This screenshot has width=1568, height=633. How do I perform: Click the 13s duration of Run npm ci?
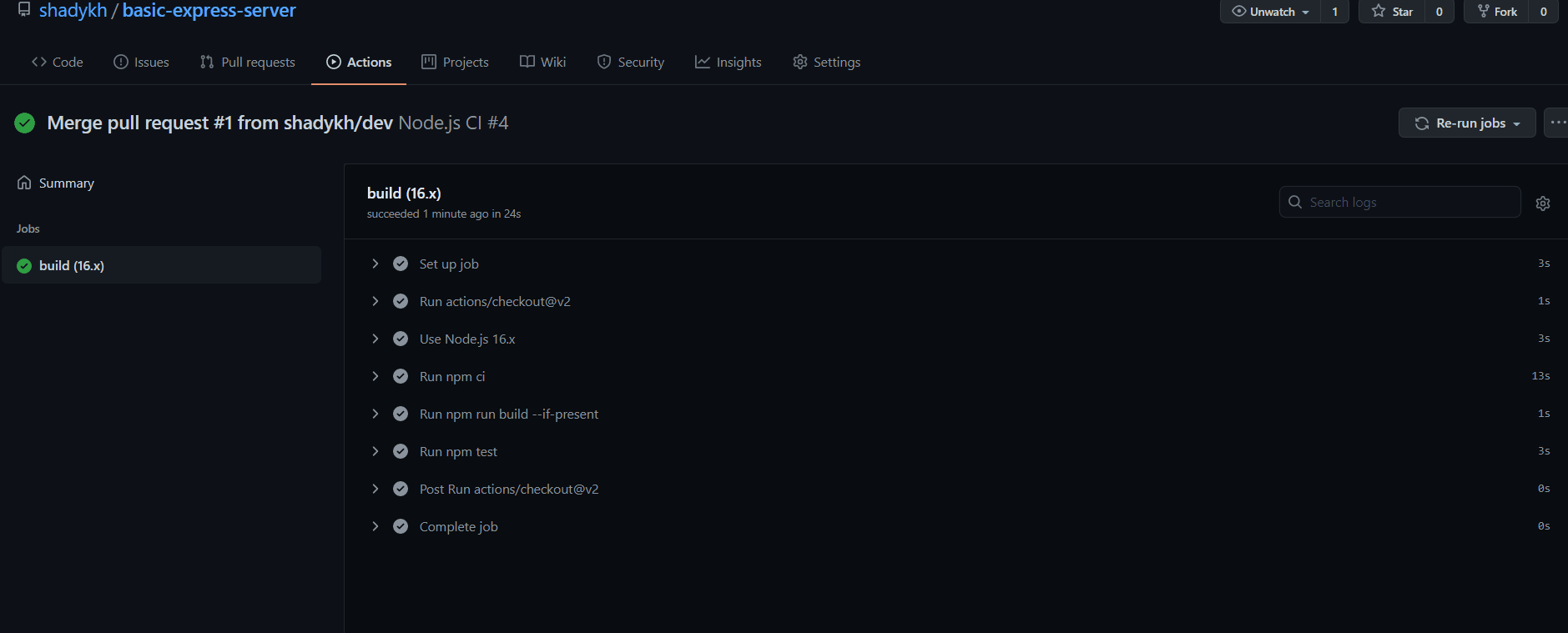pyautogui.click(x=1540, y=376)
